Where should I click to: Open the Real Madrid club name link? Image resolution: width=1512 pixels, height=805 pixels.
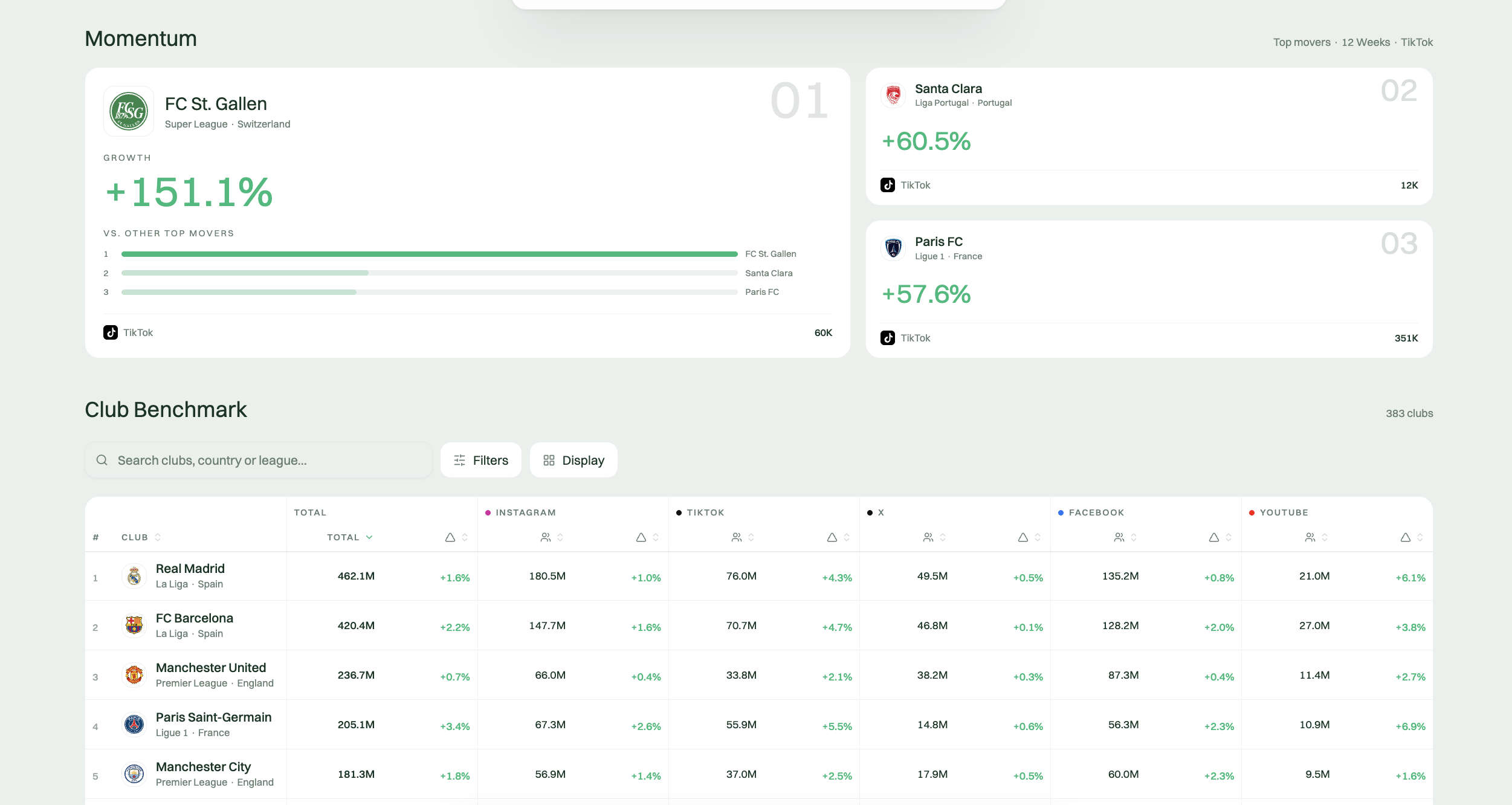(190, 569)
